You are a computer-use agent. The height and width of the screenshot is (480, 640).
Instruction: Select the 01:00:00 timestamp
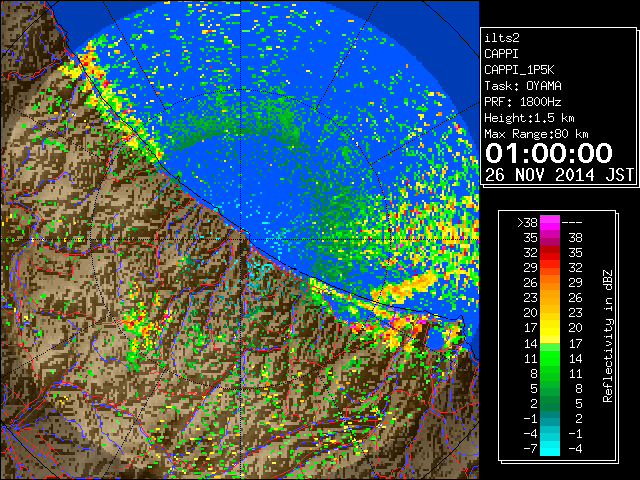click(549, 153)
